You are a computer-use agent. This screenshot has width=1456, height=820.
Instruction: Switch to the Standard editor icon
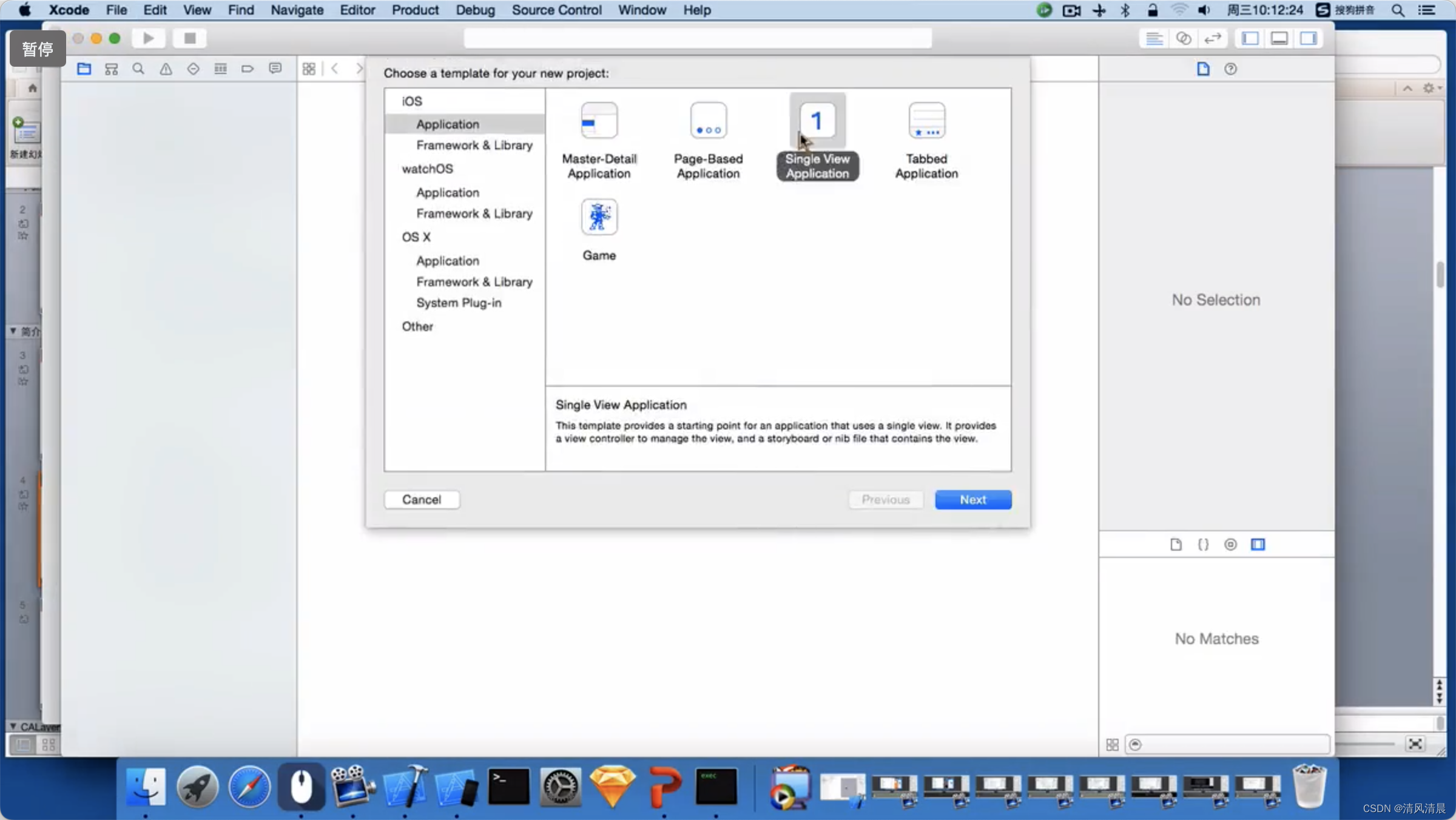coord(1154,38)
